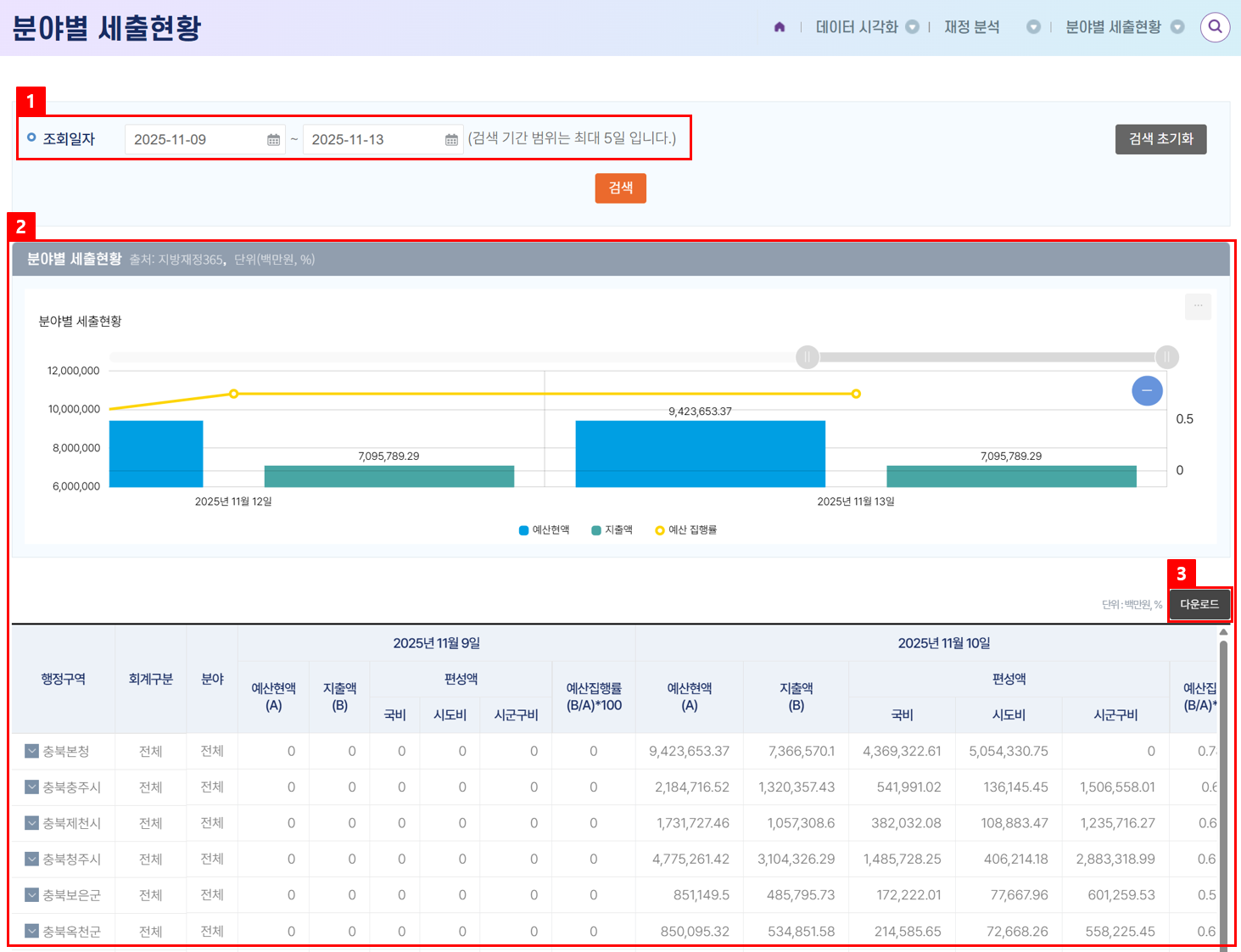Toggle 예산 집행률 legend series
Viewport: 1241px width, 952px height.
tap(686, 530)
